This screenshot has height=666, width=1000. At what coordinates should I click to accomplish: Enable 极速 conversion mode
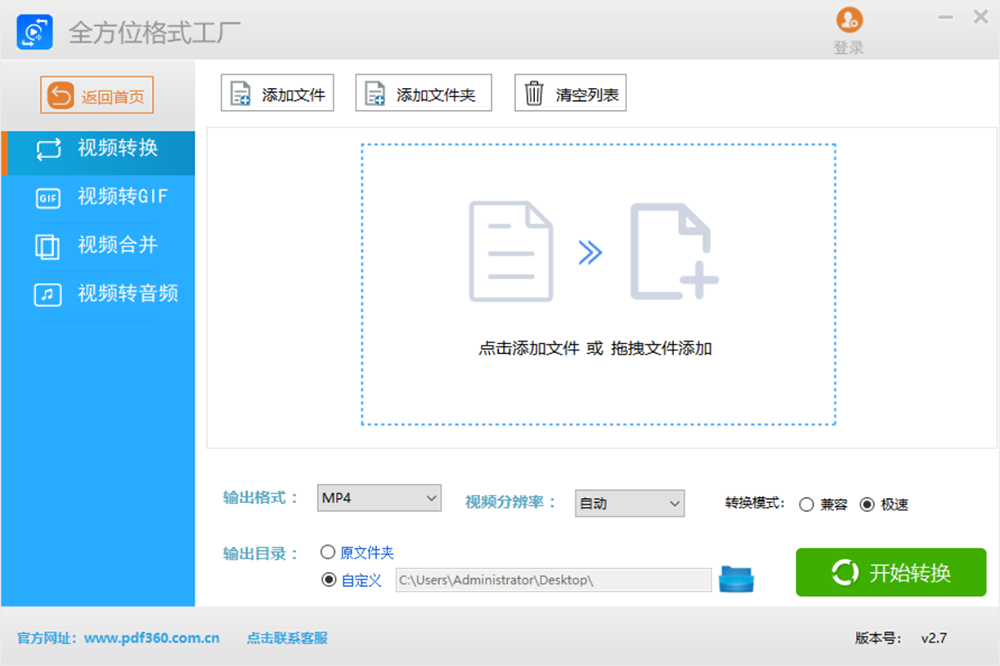tap(868, 505)
